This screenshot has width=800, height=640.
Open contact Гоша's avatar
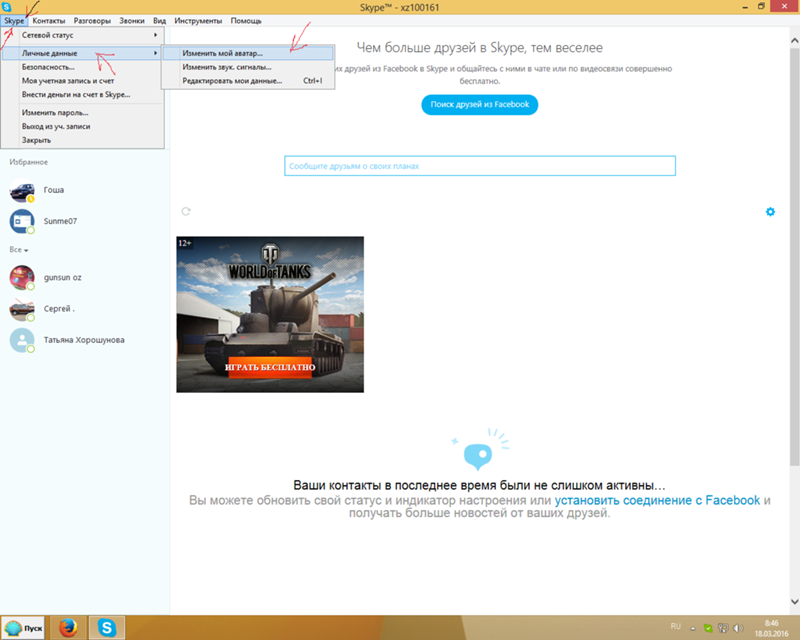[x=22, y=190]
